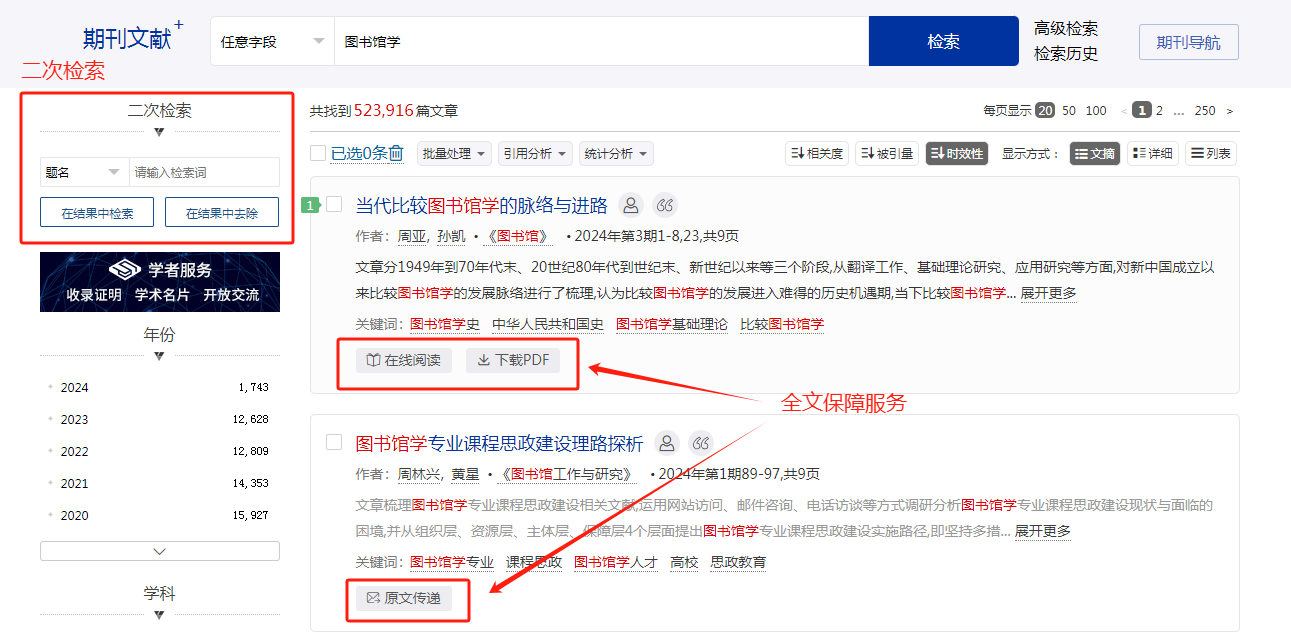Sort results by 被引量
This screenshot has height=639, width=1291.
(887, 153)
